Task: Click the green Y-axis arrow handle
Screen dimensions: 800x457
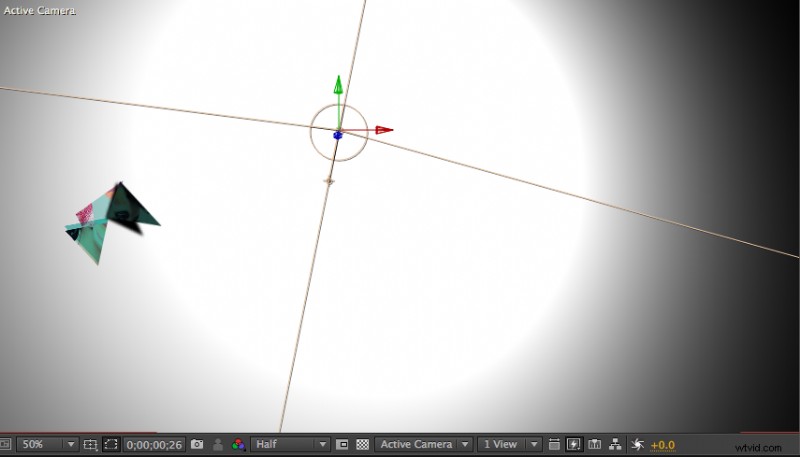Action: click(338, 84)
